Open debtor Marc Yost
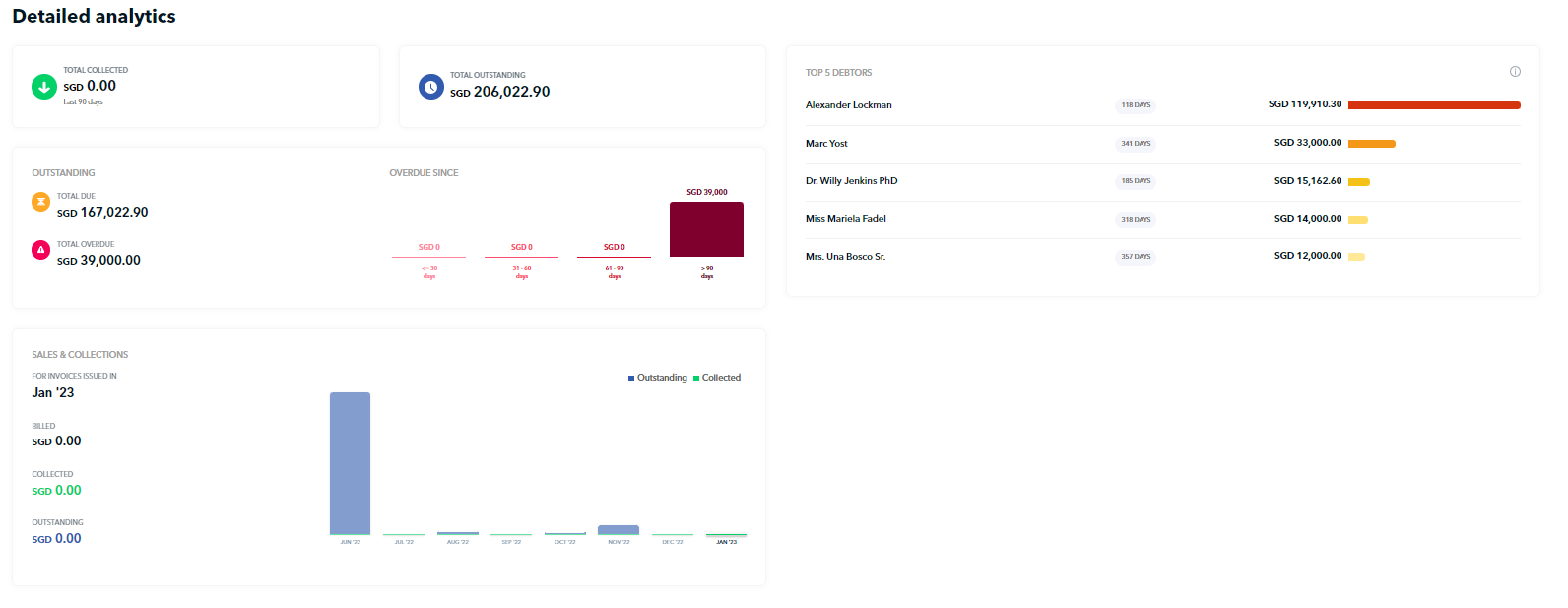 (x=826, y=144)
